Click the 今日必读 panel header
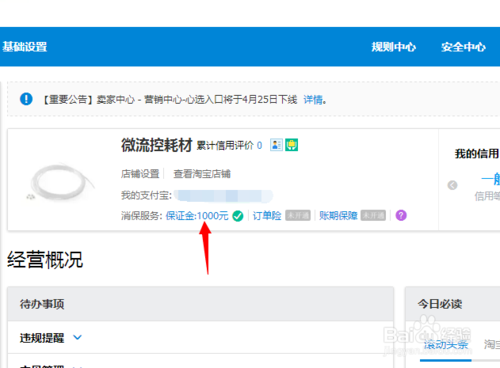The width and height of the screenshot is (500, 368). 452,304
